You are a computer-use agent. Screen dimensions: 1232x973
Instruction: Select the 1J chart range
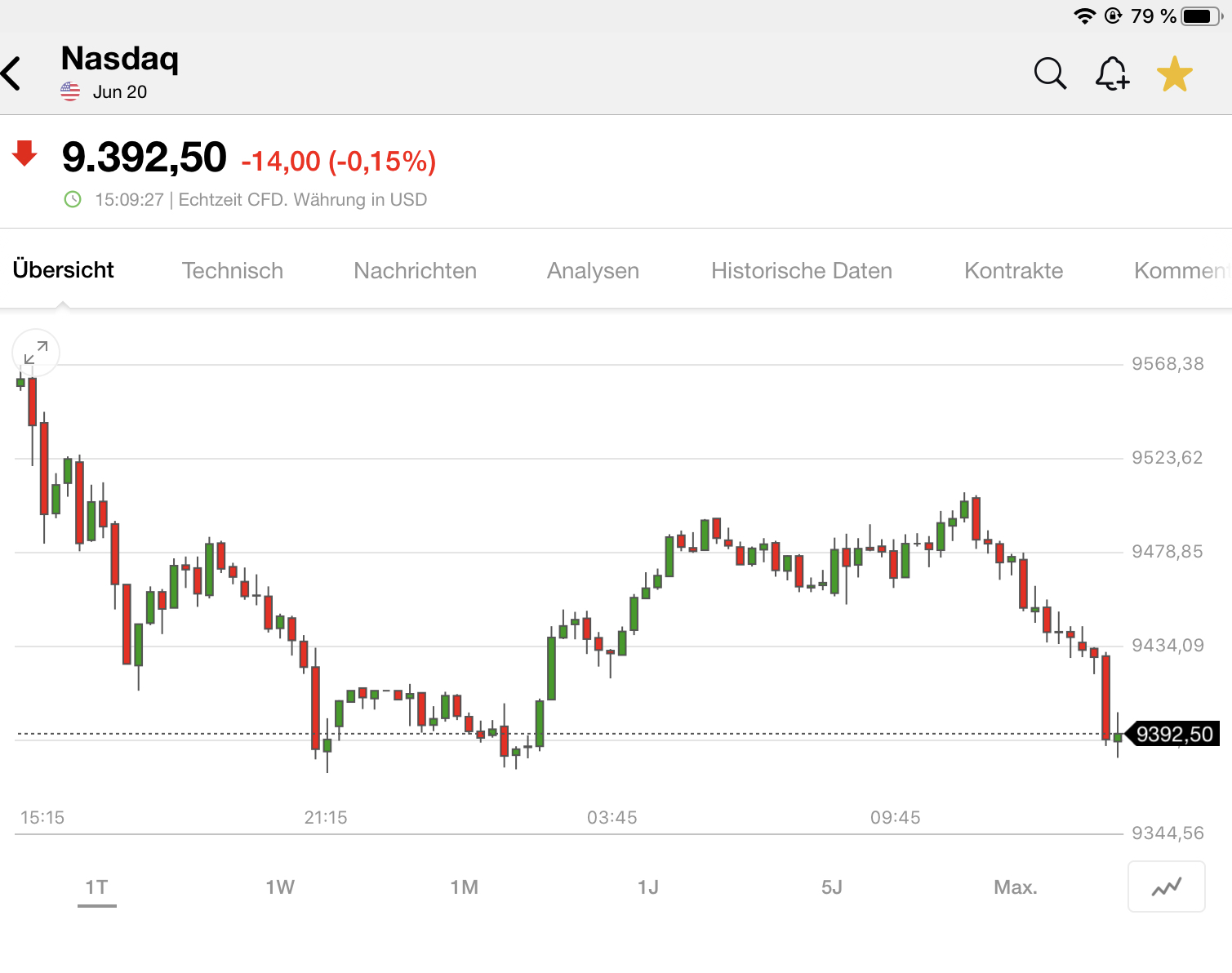click(x=647, y=887)
